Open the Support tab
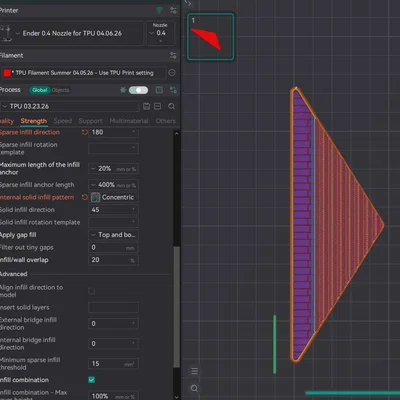The height and width of the screenshot is (400, 400). pyautogui.click(x=90, y=121)
